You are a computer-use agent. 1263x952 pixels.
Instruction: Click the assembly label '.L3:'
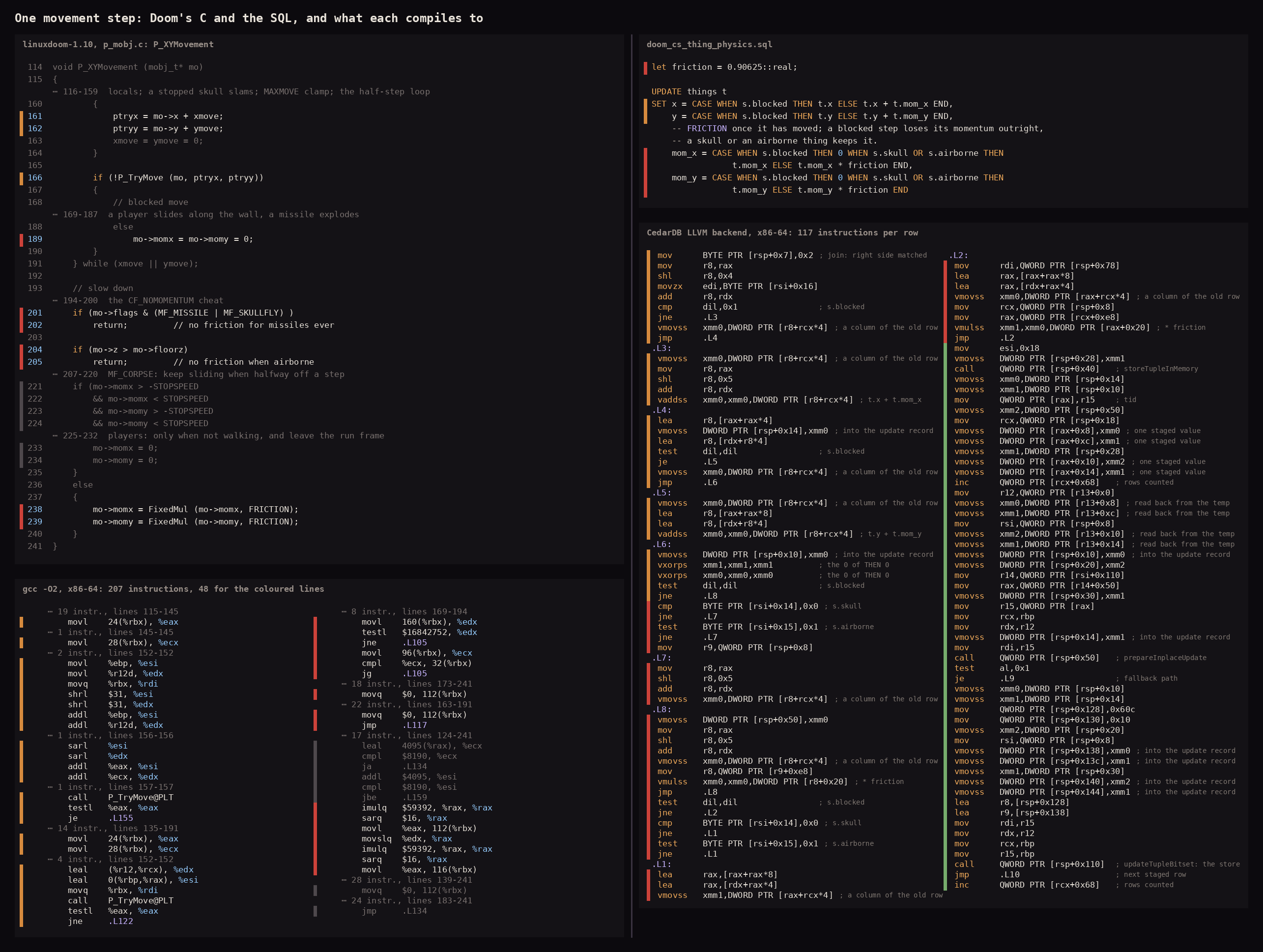pyautogui.click(x=662, y=348)
